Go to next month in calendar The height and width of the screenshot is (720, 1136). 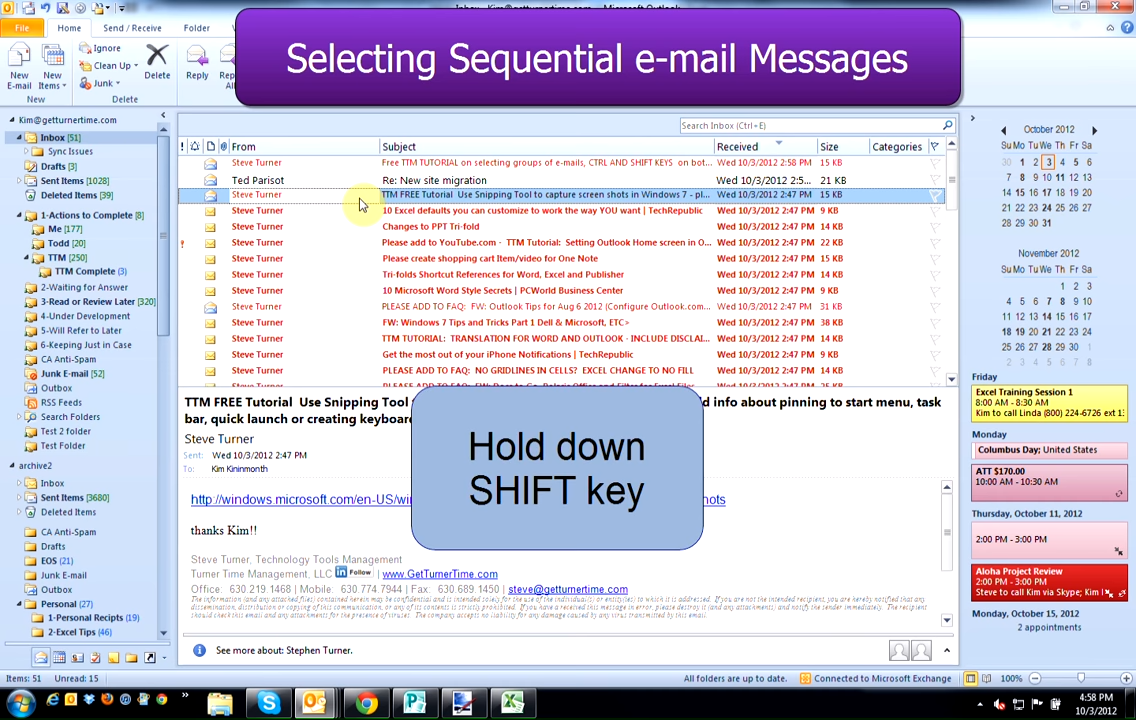[x=1095, y=130]
